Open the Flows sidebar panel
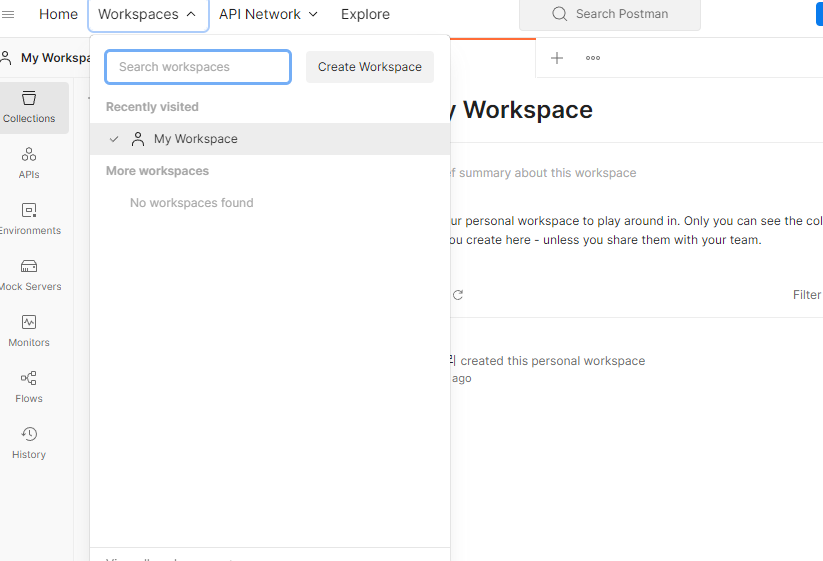This screenshot has height=561, width=823. tap(29, 387)
